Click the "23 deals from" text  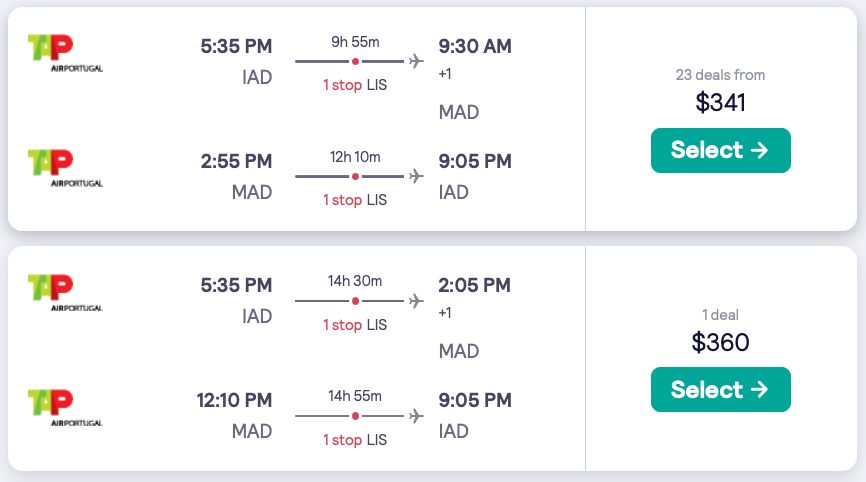tap(720, 75)
